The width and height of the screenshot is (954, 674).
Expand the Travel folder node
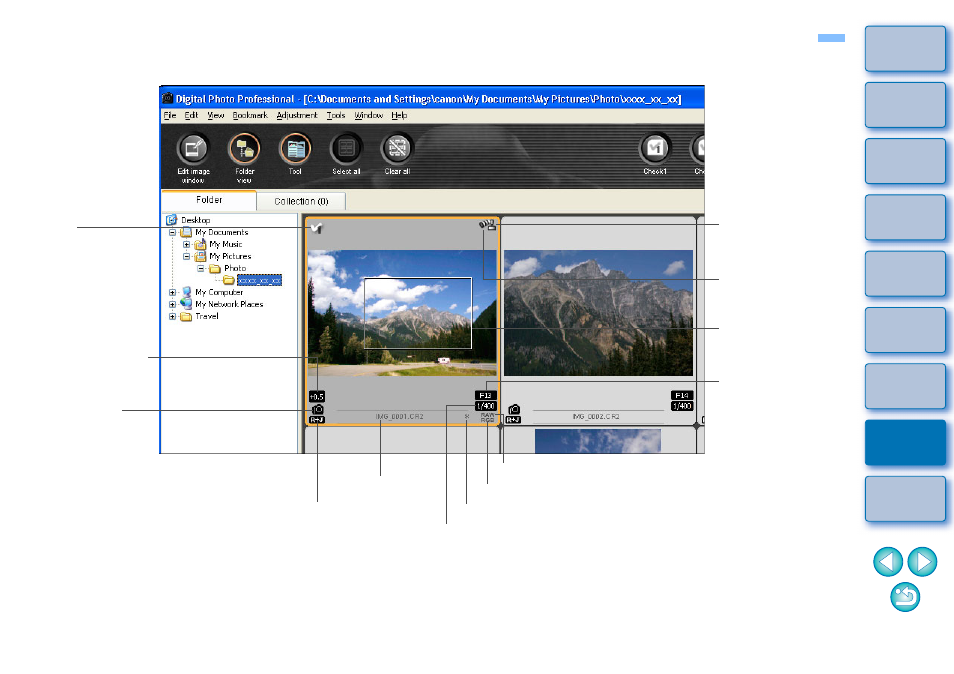[172, 316]
